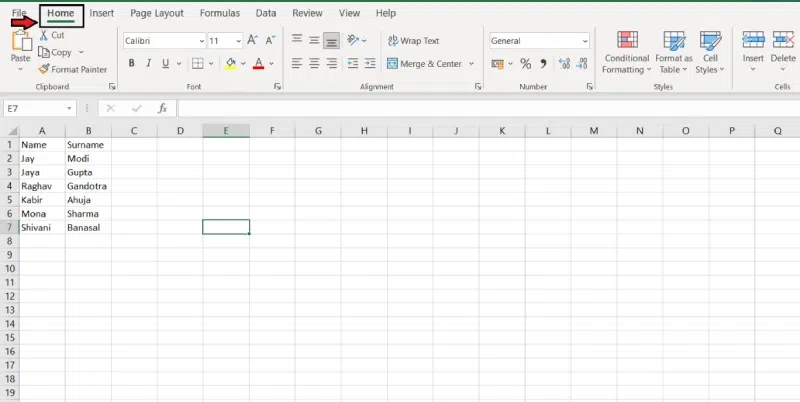Click the Center alignment icon

pos(314,63)
